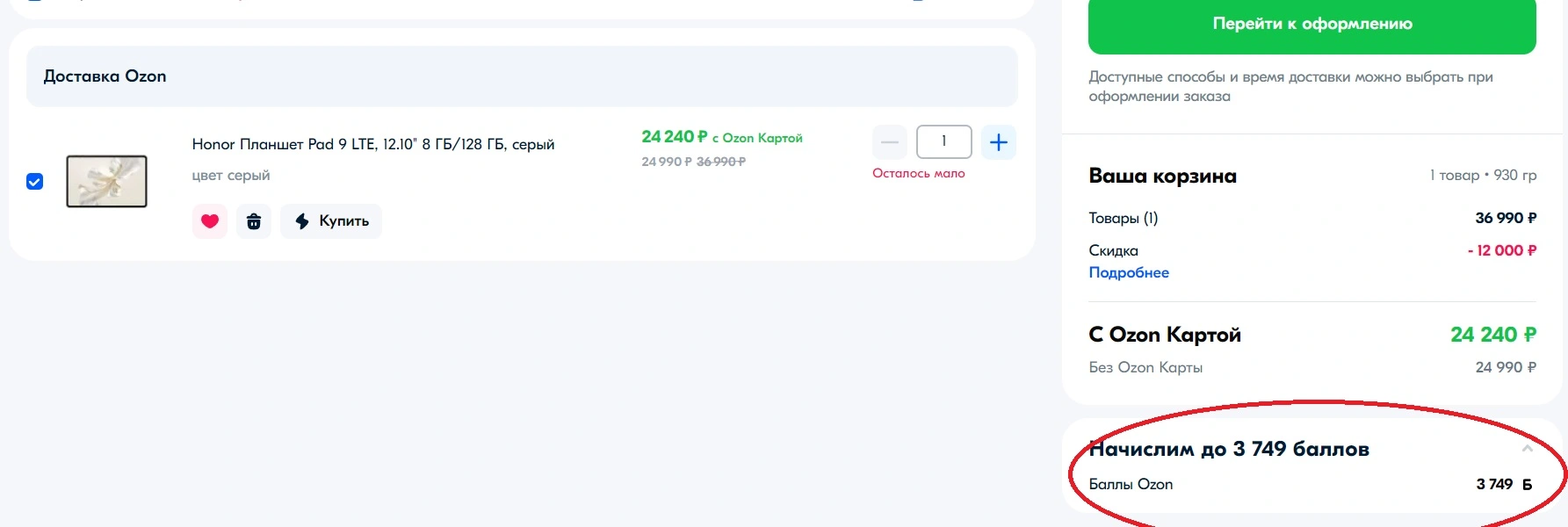The width and height of the screenshot is (1568, 527).
Task: Click the Товары (1) row amount 36 990 ₽
Action: (x=1506, y=218)
